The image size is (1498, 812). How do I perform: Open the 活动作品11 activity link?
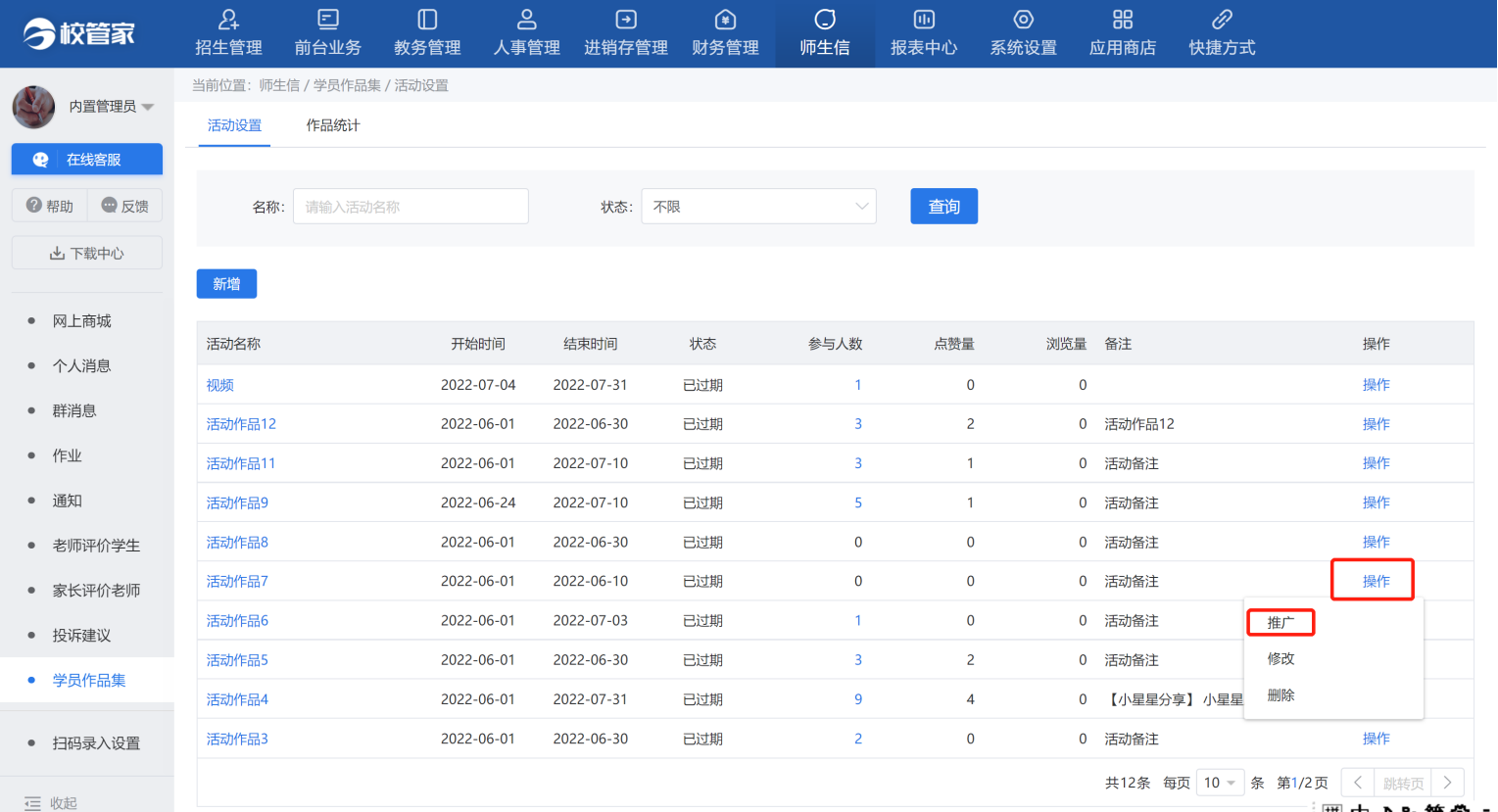click(x=241, y=463)
